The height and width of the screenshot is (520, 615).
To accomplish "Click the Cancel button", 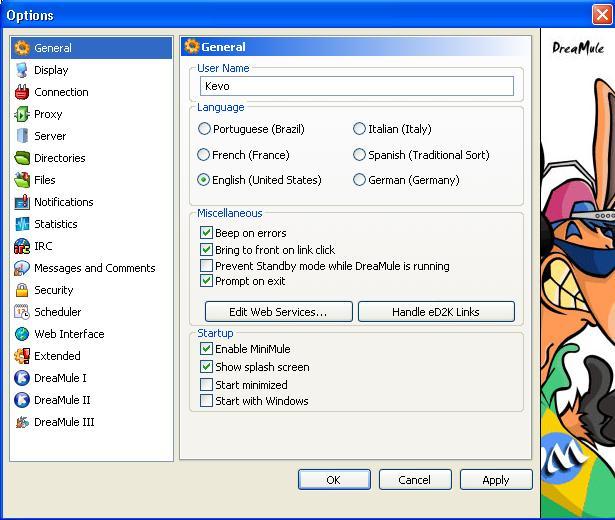I will (x=415, y=480).
